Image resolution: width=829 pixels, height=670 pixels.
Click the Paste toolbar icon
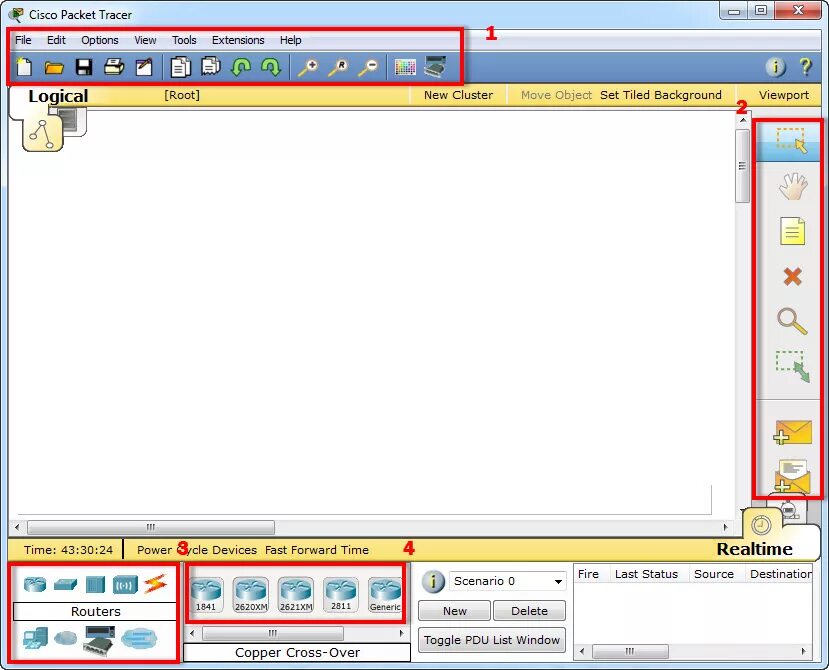210,67
